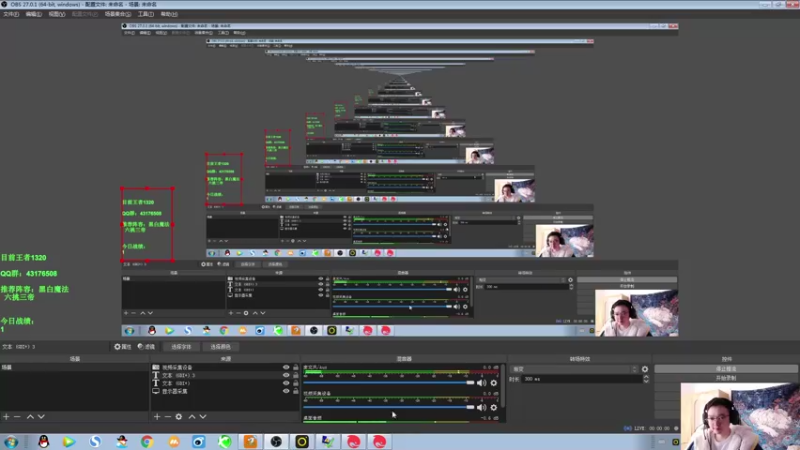
Task: Open the 帮助 (Help) menu
Action: pos(169,14)
